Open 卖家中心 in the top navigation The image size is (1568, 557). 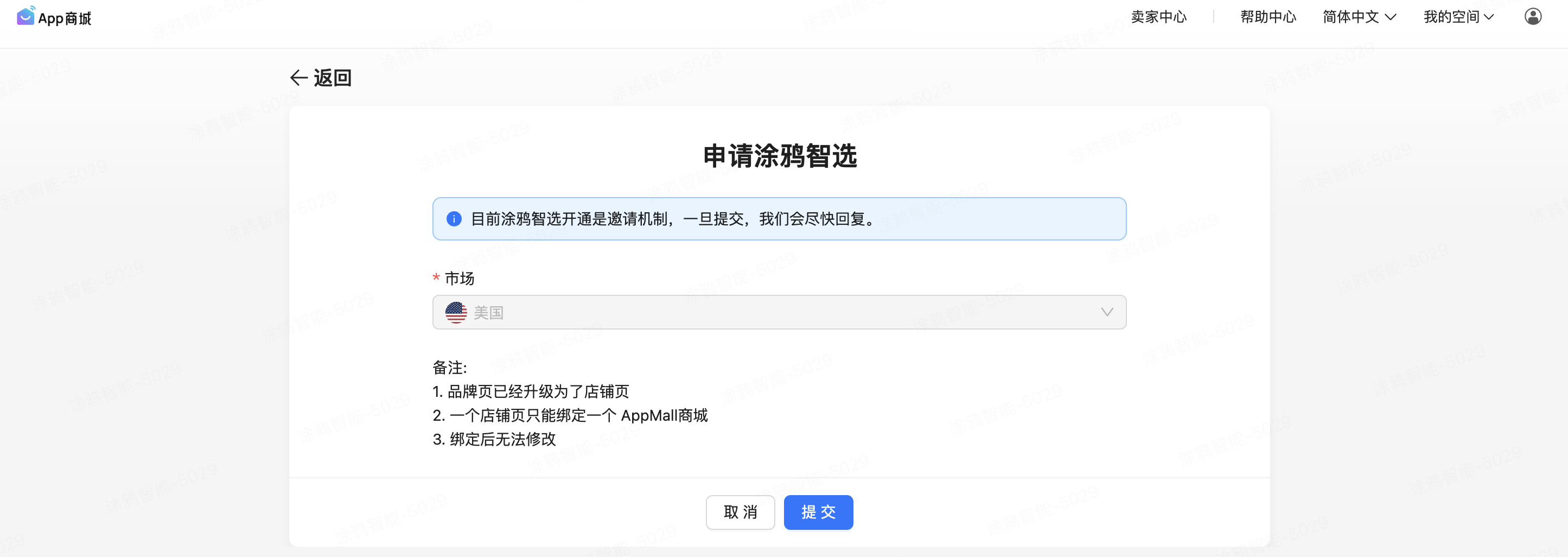[x=1158, y=17]
